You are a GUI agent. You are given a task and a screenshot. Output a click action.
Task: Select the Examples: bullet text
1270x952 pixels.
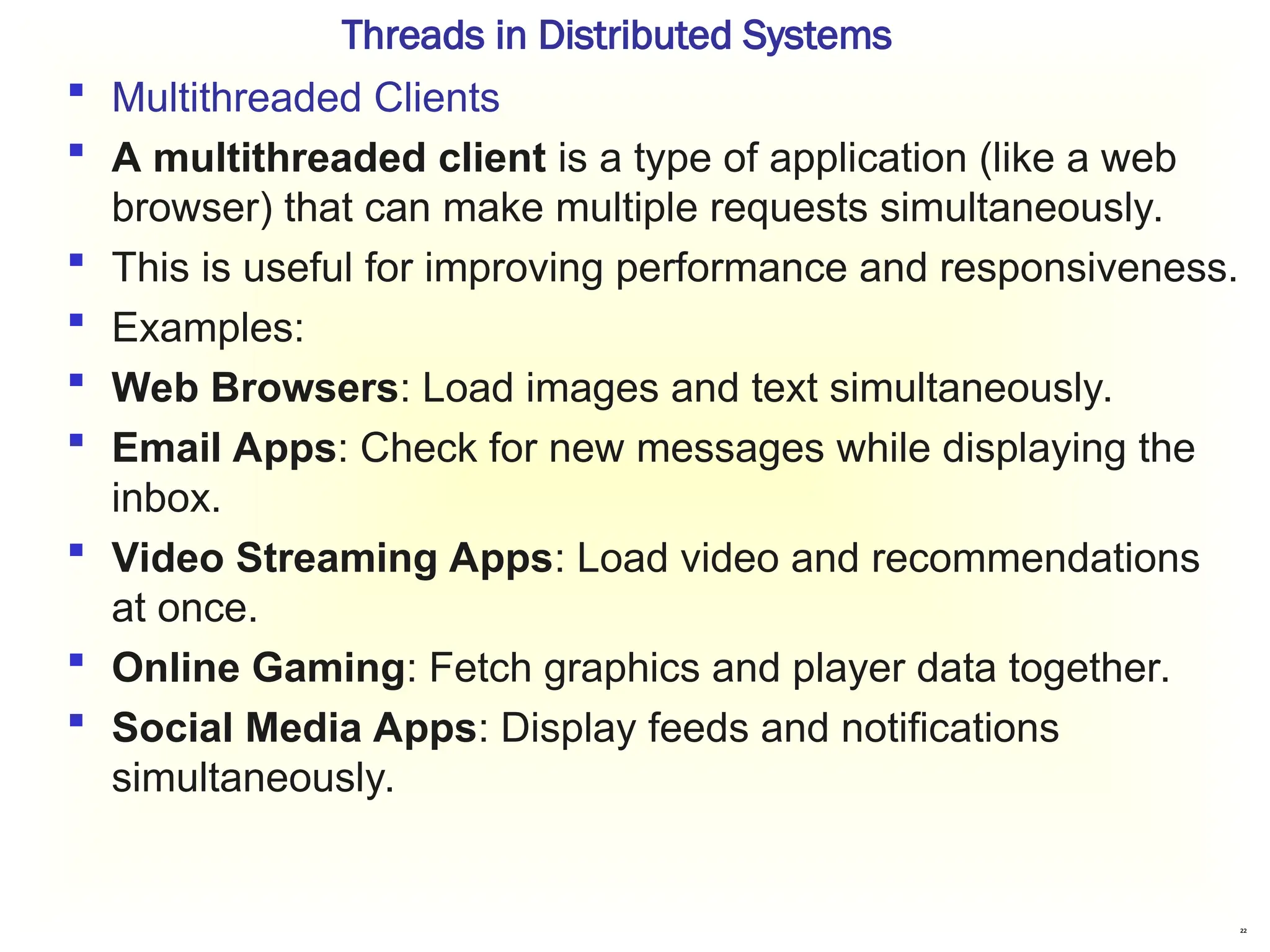(x=208, y=328)
